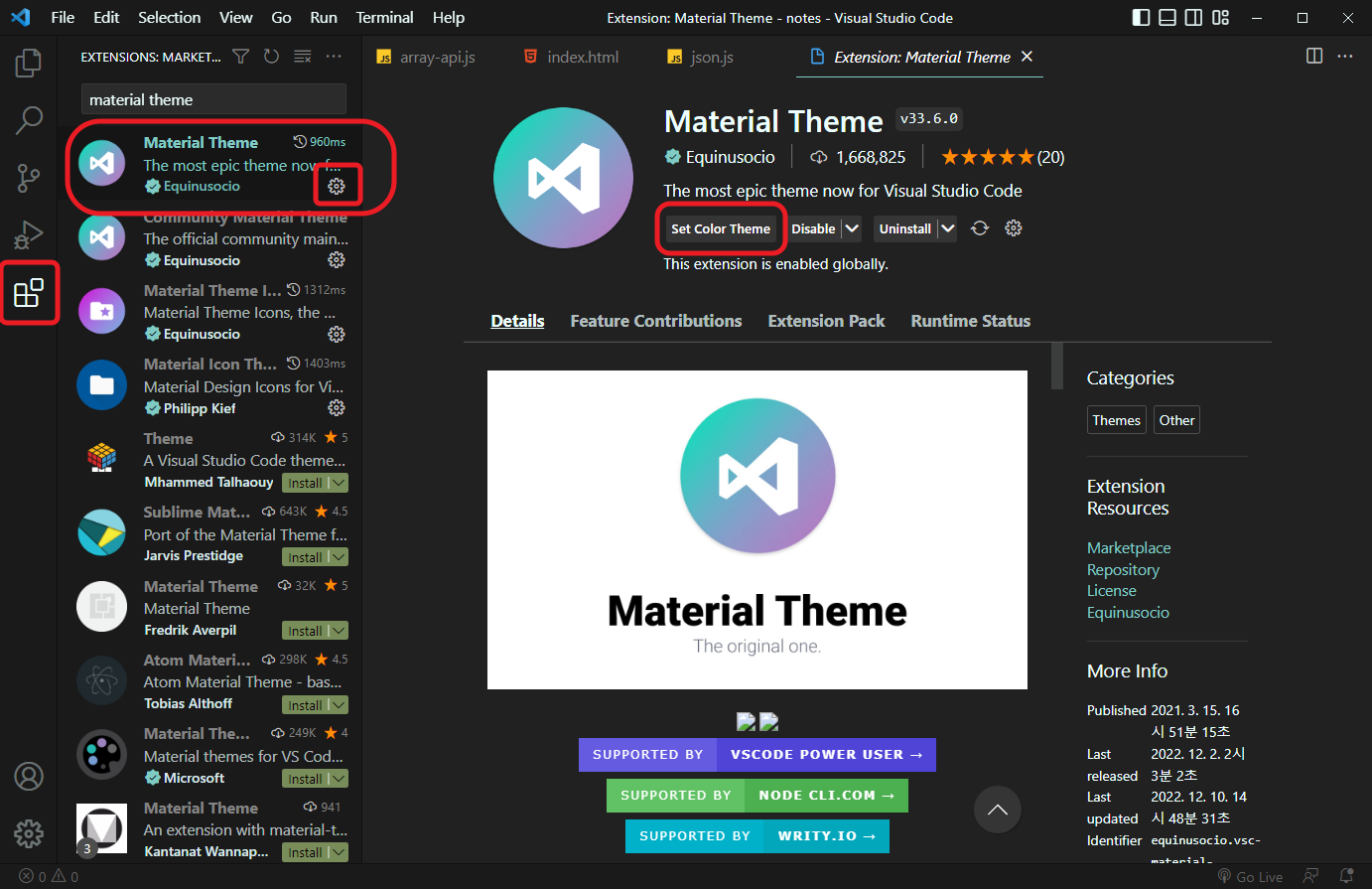
Task: Click the filter extensions funnel icon
Action: pos(241,57)
